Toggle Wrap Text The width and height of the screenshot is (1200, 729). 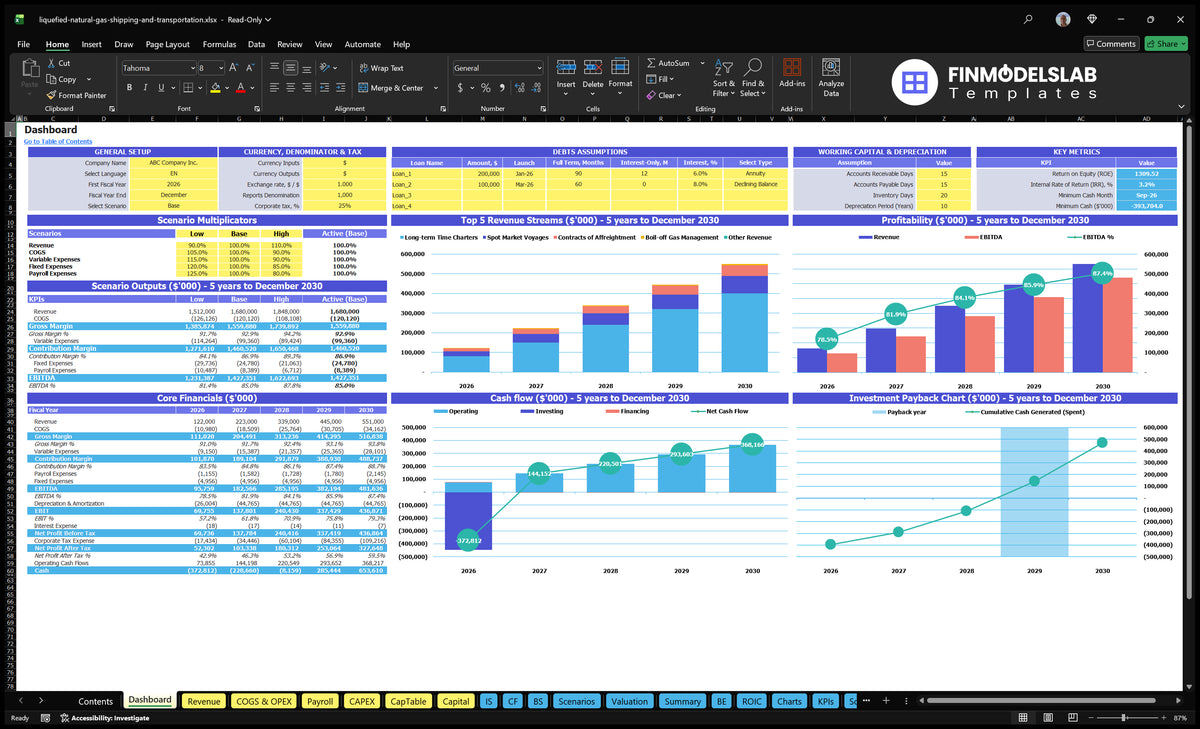pyautogui.click(x=381, y=68)
